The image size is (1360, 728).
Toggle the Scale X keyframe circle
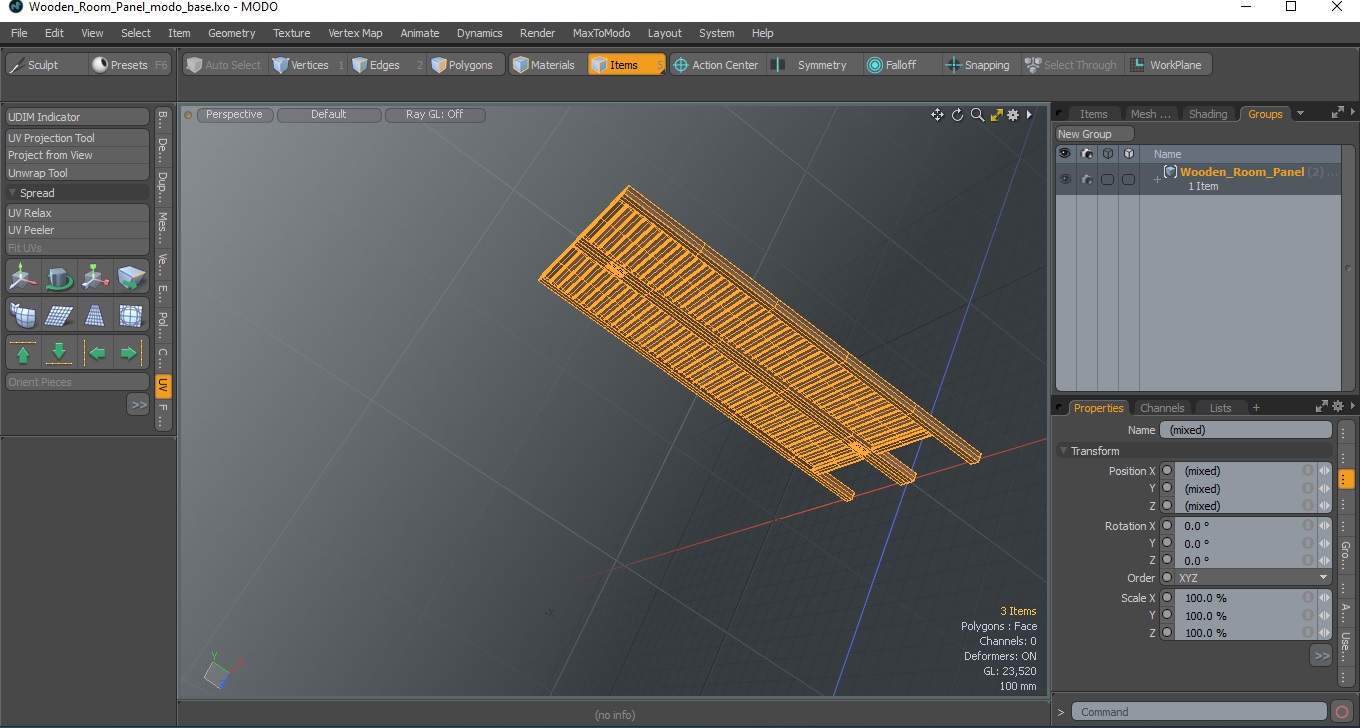tap(1167, 598)
